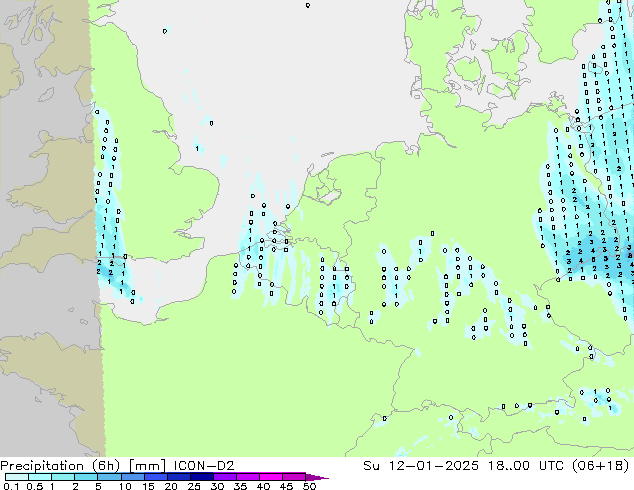Click the 5–10 mm legend swatch
Screen dimensions: 634x490
pyautogui.click(x=109, y=477)
